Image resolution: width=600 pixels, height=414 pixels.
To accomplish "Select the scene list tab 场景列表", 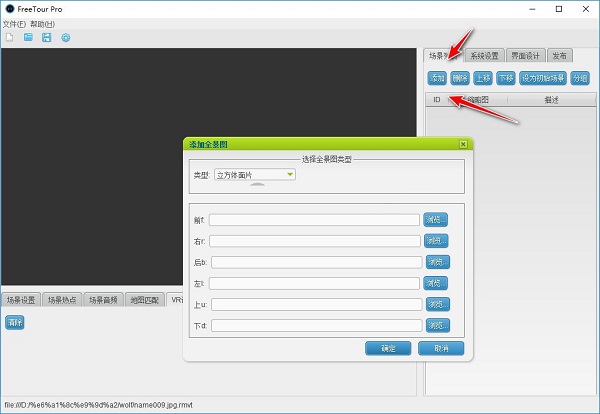I will 443,56.
